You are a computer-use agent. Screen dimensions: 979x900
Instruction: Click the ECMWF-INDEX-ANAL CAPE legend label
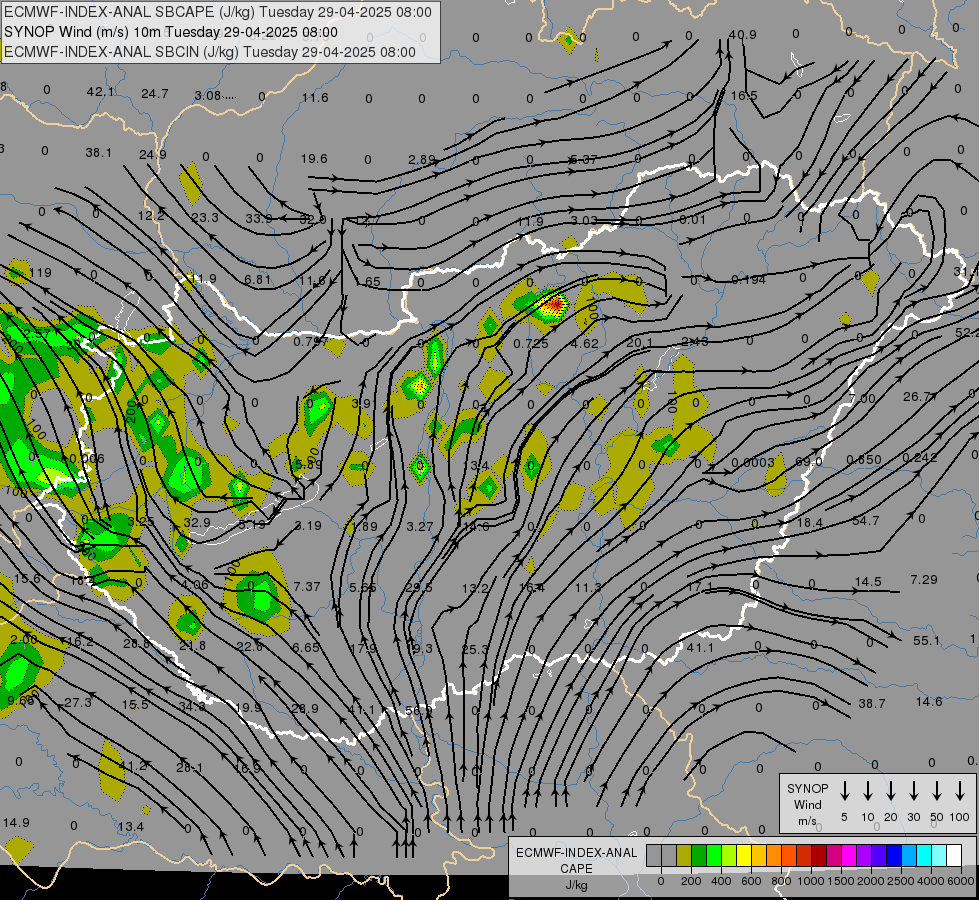tap(576, 860)
